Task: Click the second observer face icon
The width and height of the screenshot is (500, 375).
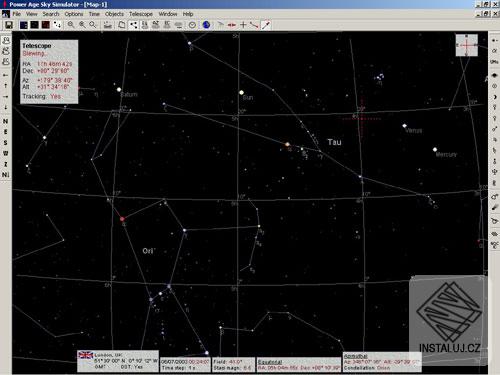Action: (6, 51)
